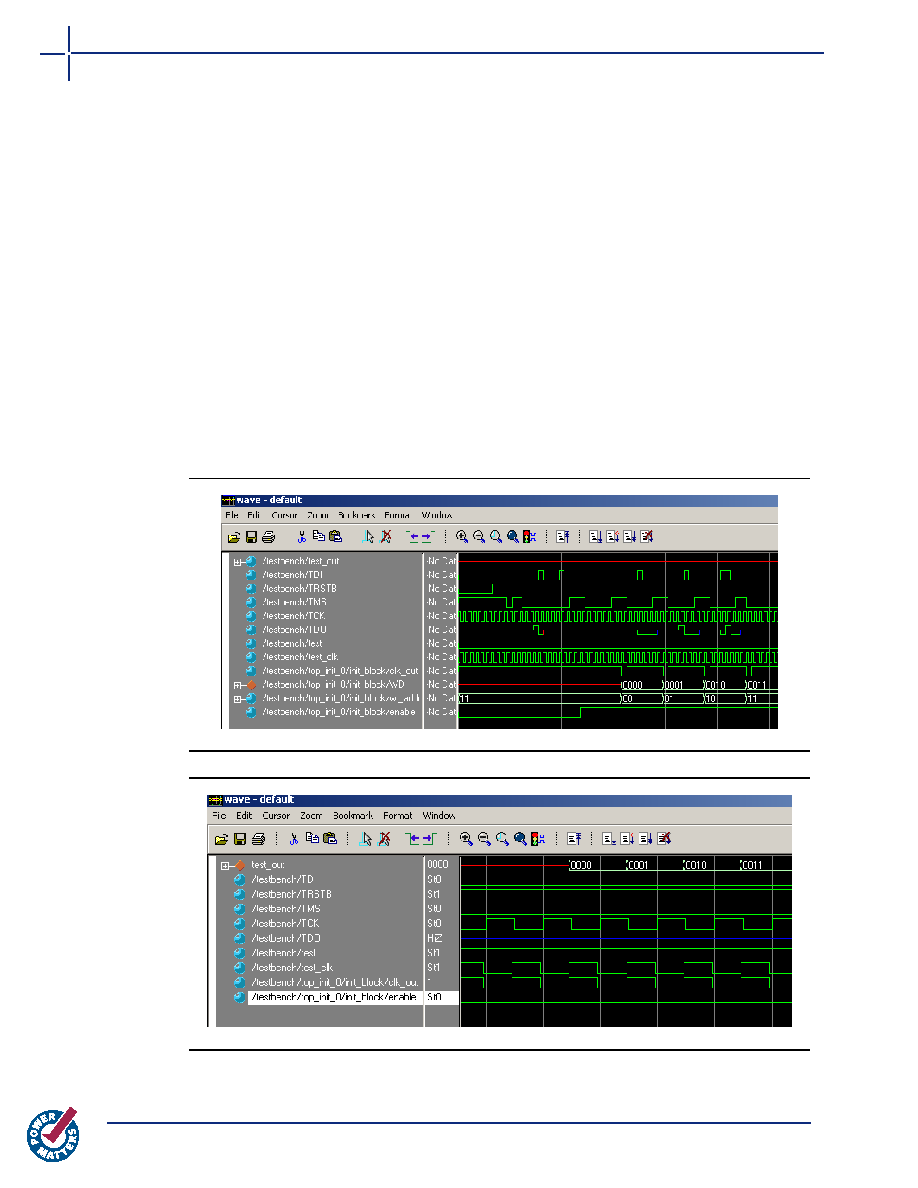Viewport: 918px width, 1188px height.
Task: Click Zoom Full icon in the test_out wave window
Action: tap(520, 839)
